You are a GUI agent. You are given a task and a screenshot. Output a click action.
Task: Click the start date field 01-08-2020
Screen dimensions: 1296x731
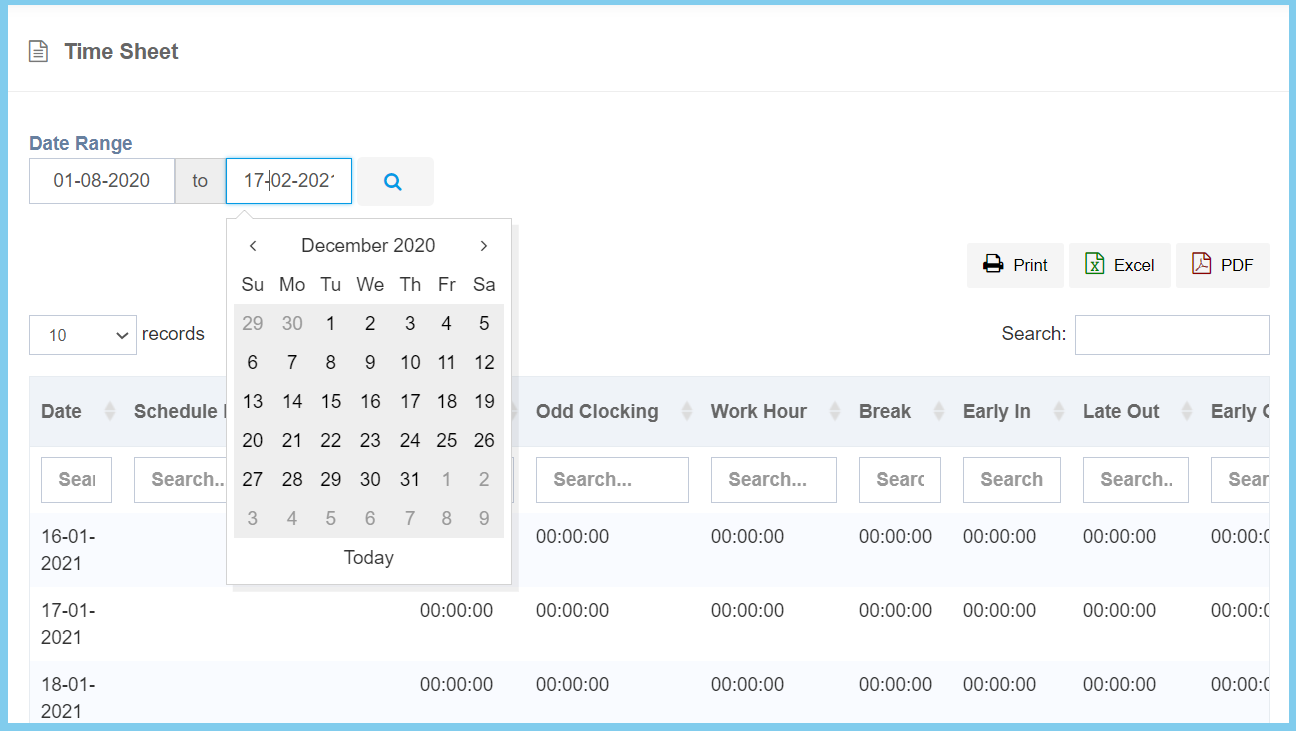(x=102, y=181)
